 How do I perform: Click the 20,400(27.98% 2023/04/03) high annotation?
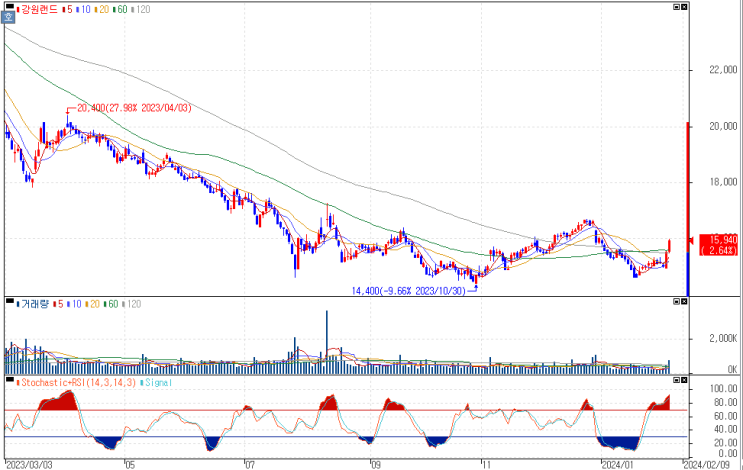click(x=134, y=108)
